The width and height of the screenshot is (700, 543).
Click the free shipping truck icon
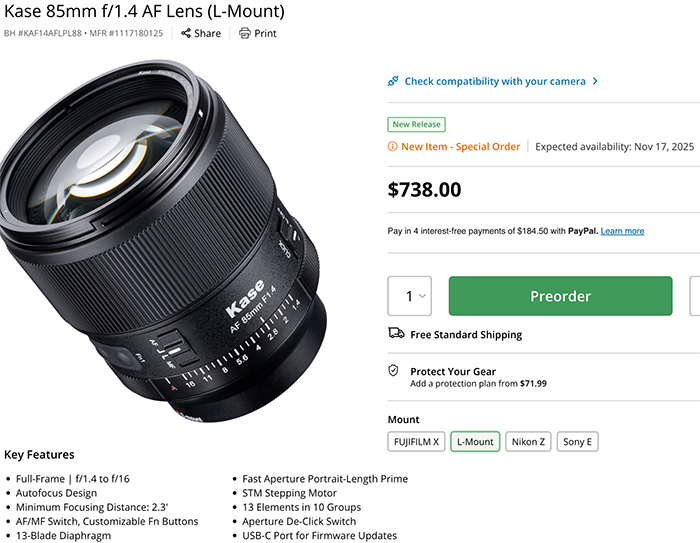pyautogui.click(x=394, y=334)
